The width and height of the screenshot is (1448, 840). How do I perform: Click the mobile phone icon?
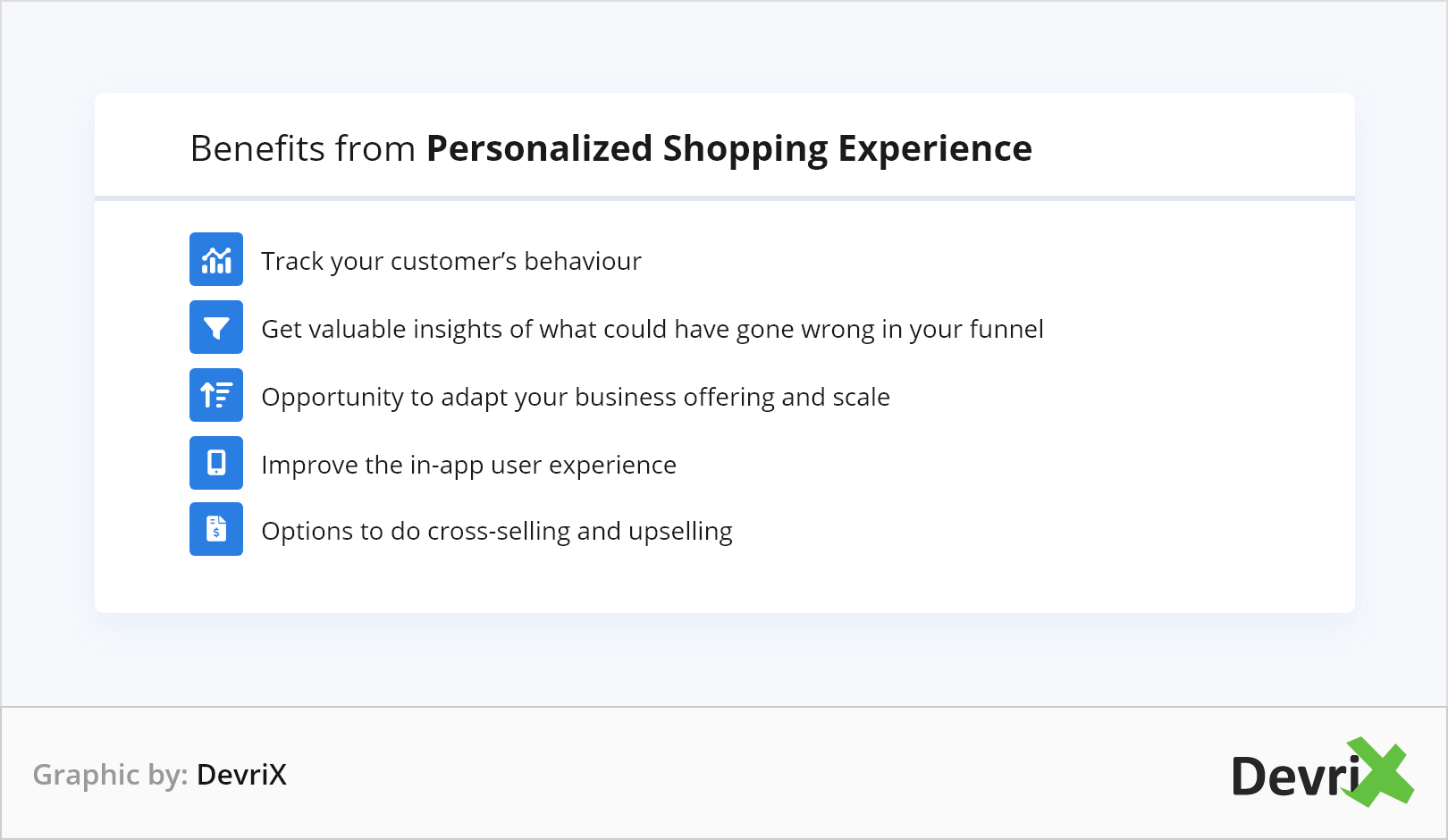point(216,463)
